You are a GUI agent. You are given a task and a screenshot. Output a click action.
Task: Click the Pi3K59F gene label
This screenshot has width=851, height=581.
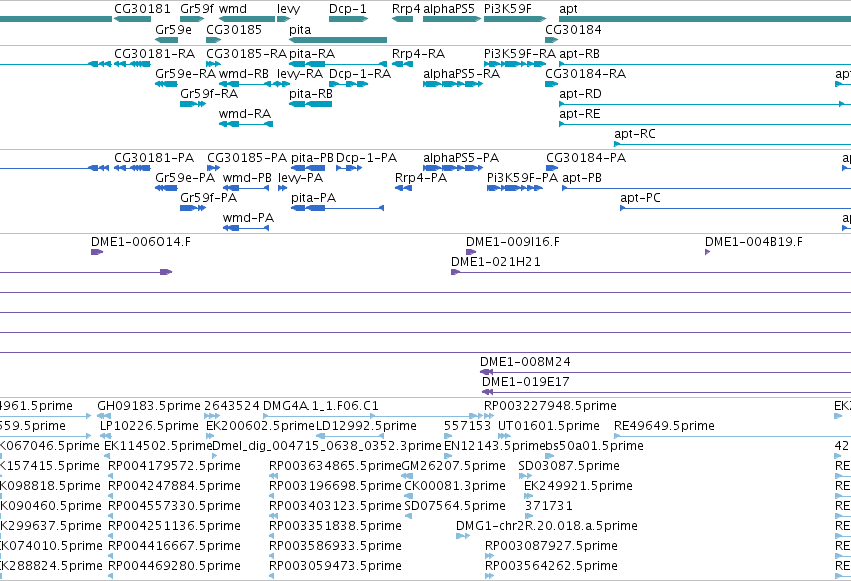507,9
